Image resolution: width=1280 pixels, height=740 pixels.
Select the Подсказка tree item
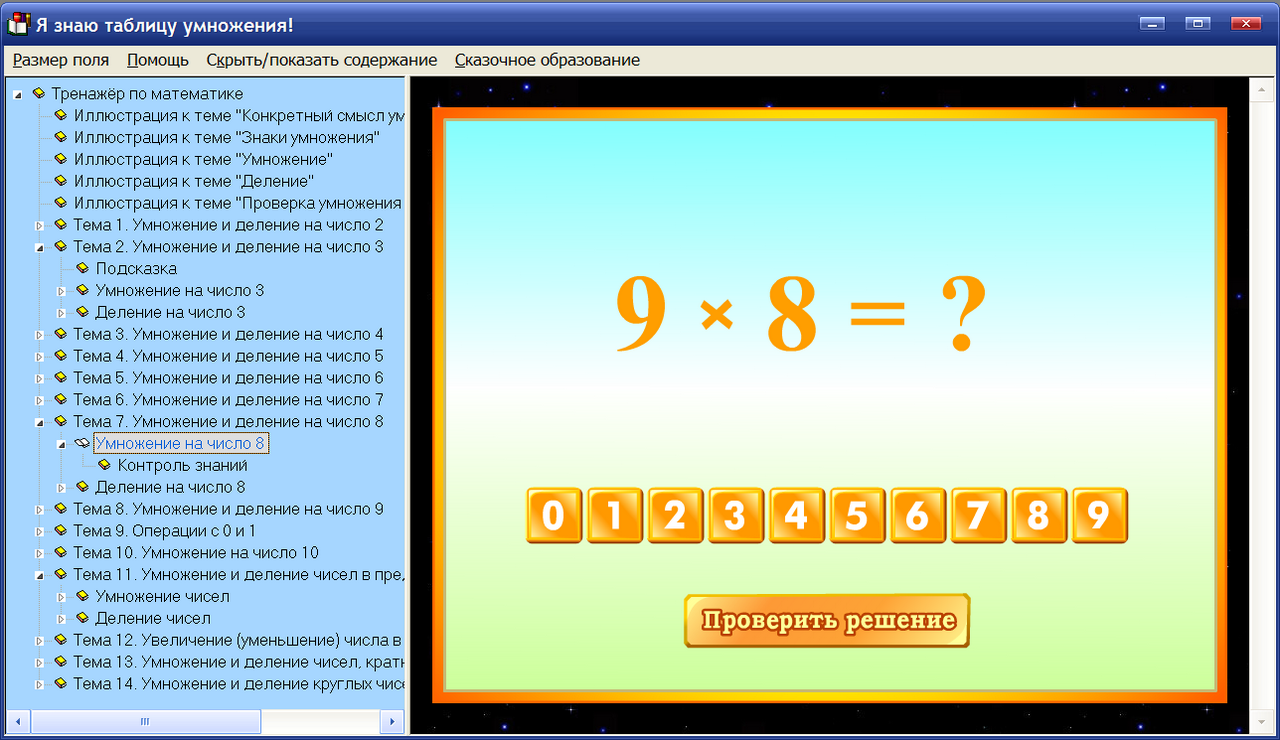click(x=137, y=268)
